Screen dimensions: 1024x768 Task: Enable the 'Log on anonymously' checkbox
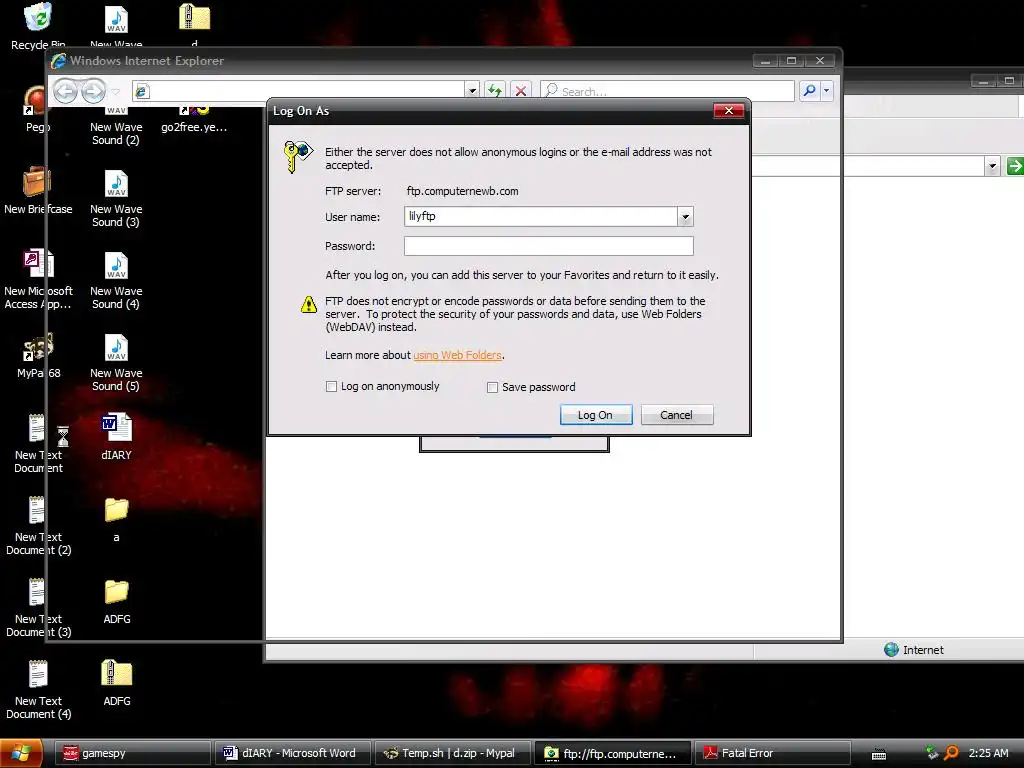(331, 387)
